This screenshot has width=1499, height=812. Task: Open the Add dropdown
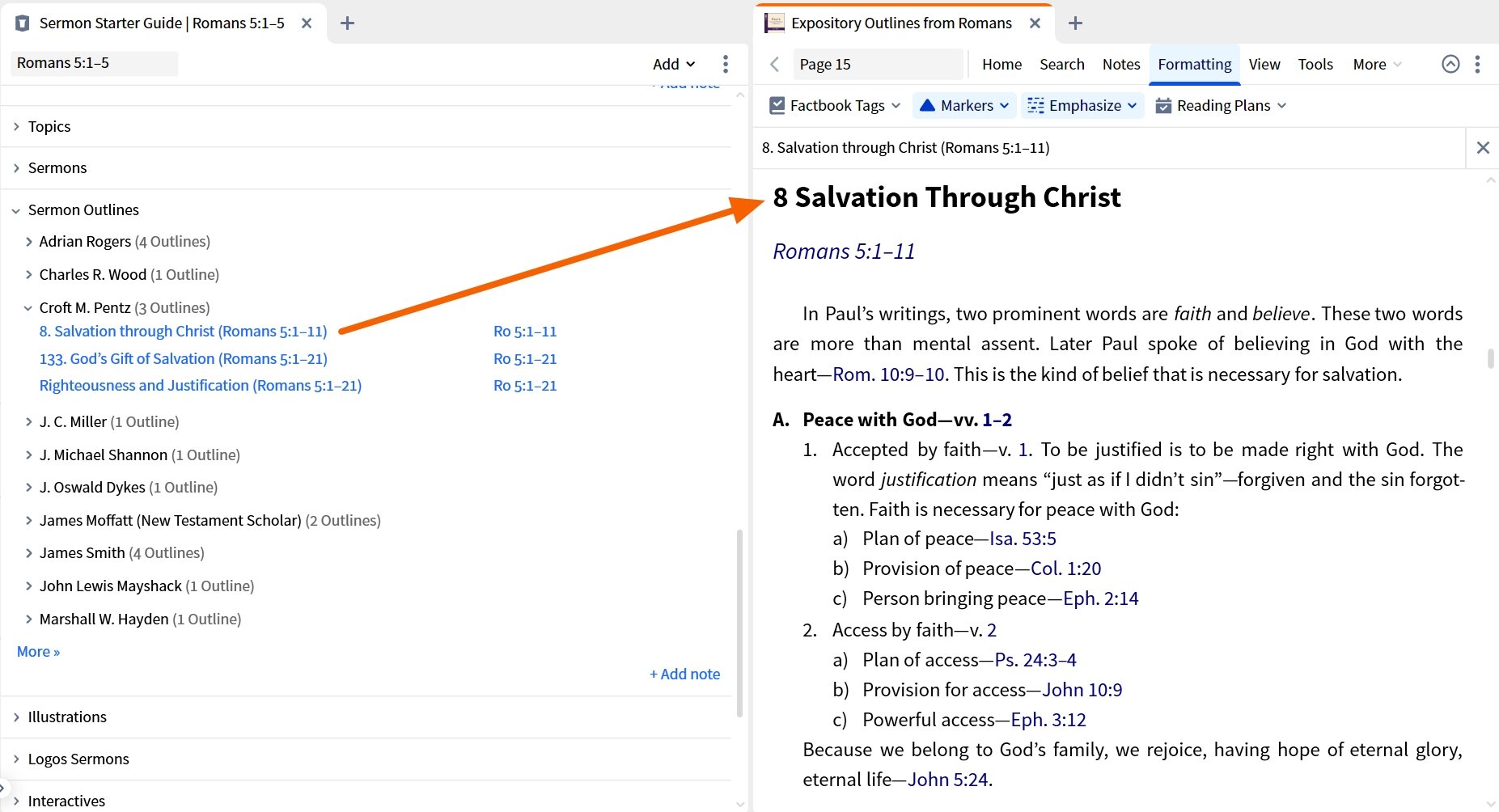click(x=673, y=64)
